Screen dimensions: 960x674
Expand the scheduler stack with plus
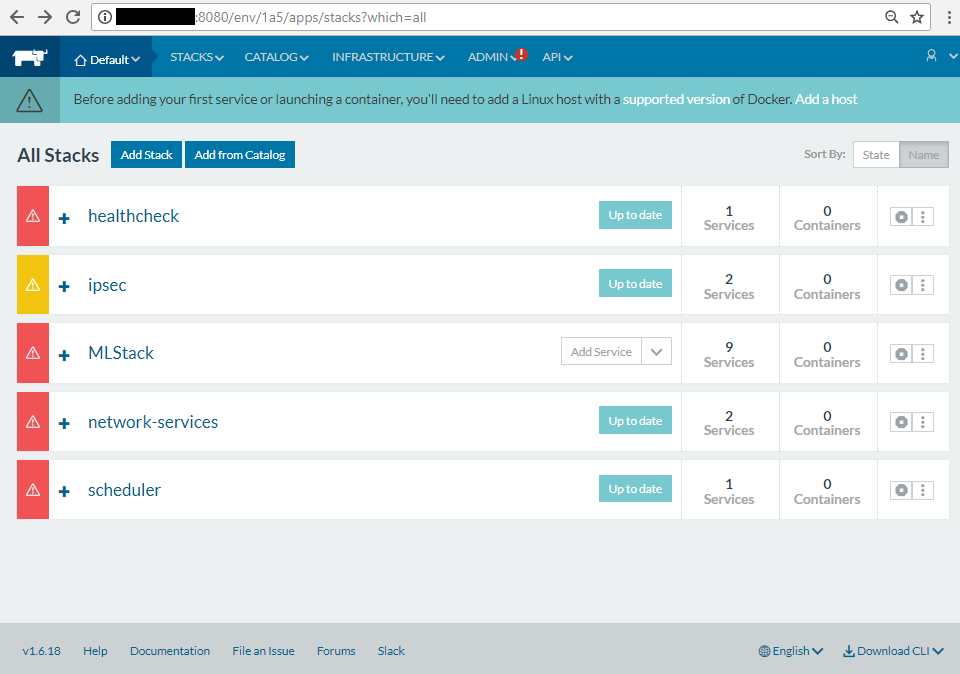click(x=64, y=492)
